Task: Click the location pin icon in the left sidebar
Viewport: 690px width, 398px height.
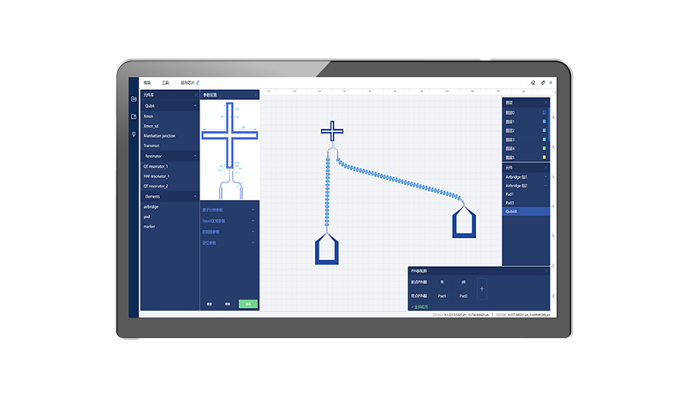Action: tap(134, 134)
